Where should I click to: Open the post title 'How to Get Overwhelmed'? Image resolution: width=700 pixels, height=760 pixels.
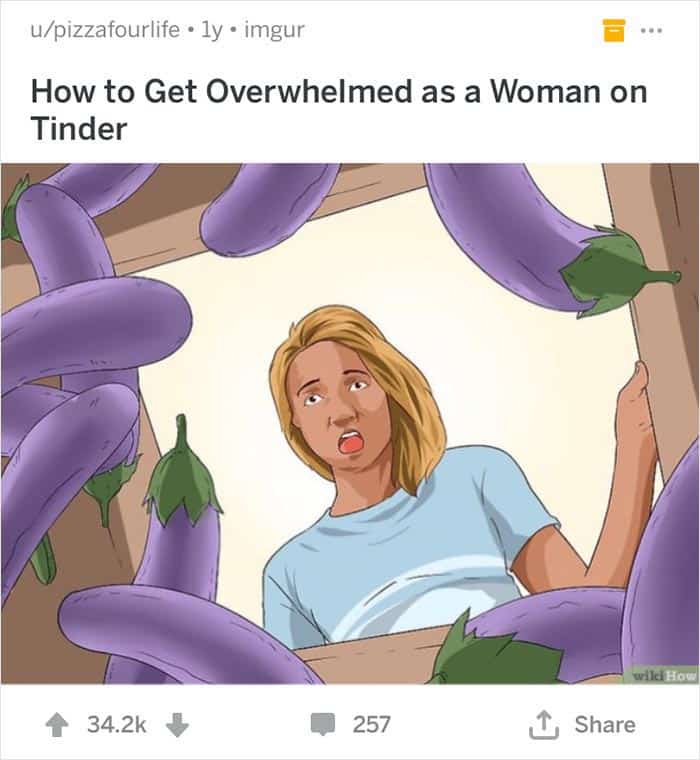[339, 110]
